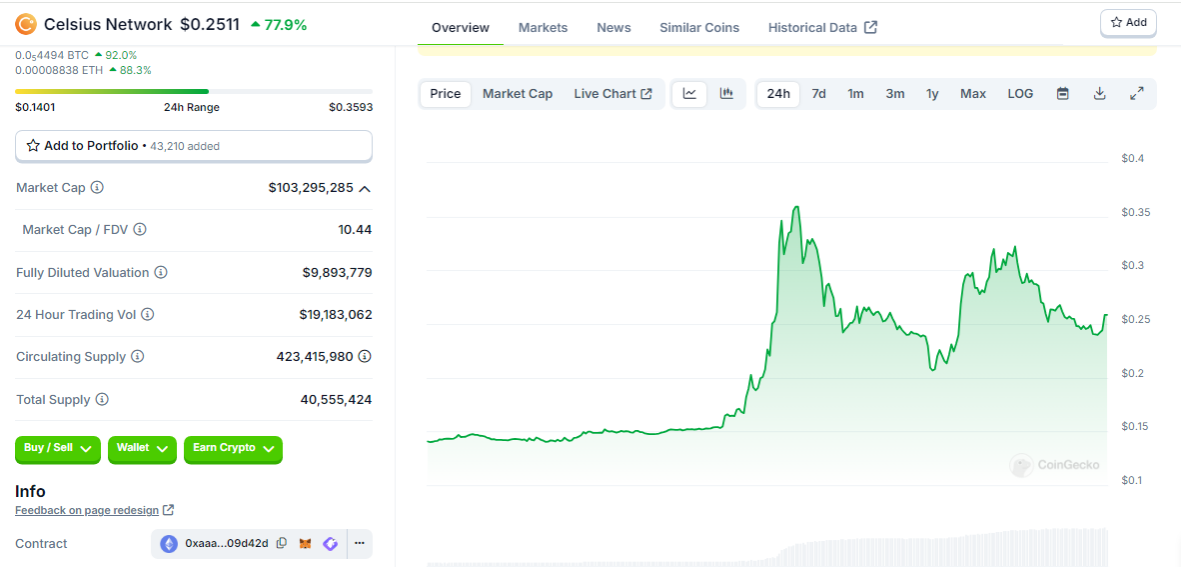The height and width of the screenshot is (567, 1182).
Task: Click info icon next to 423,415,980
Action: point(366,356)
